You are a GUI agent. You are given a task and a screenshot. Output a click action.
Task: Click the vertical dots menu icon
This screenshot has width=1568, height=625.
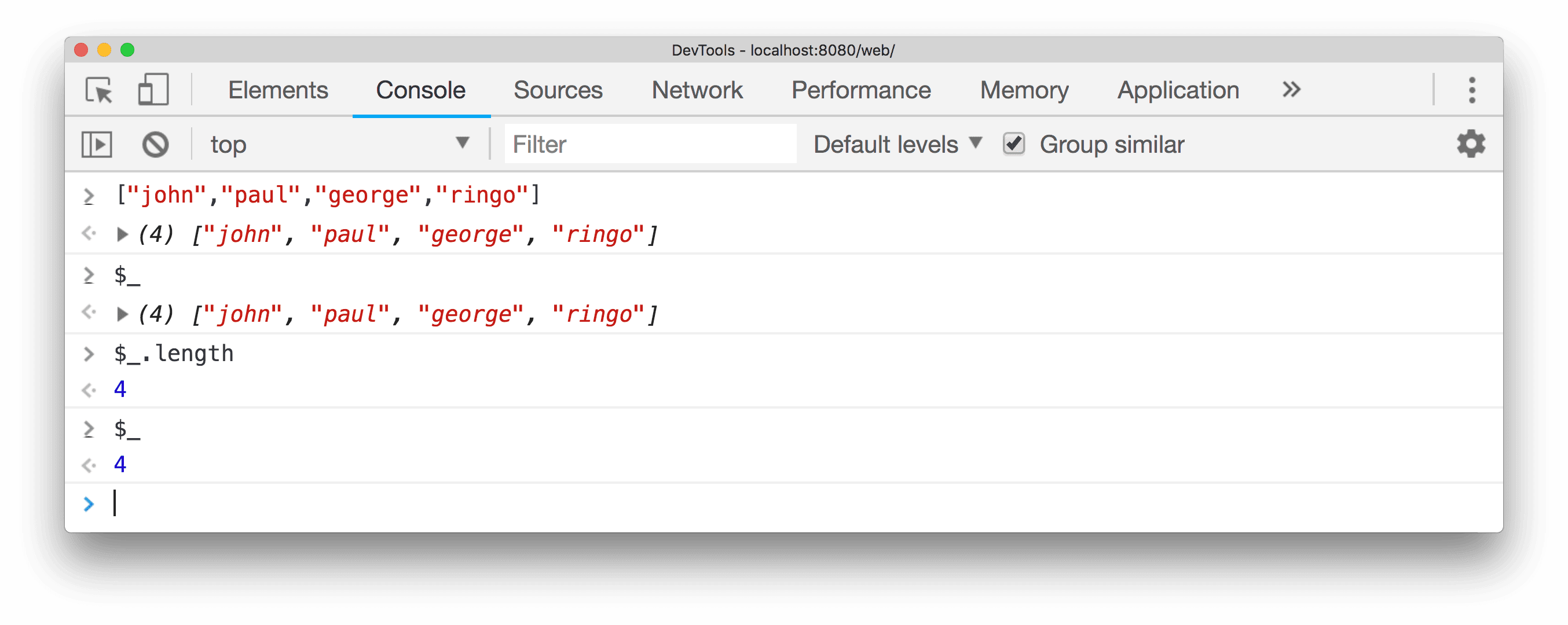[x=1471, y=90]
